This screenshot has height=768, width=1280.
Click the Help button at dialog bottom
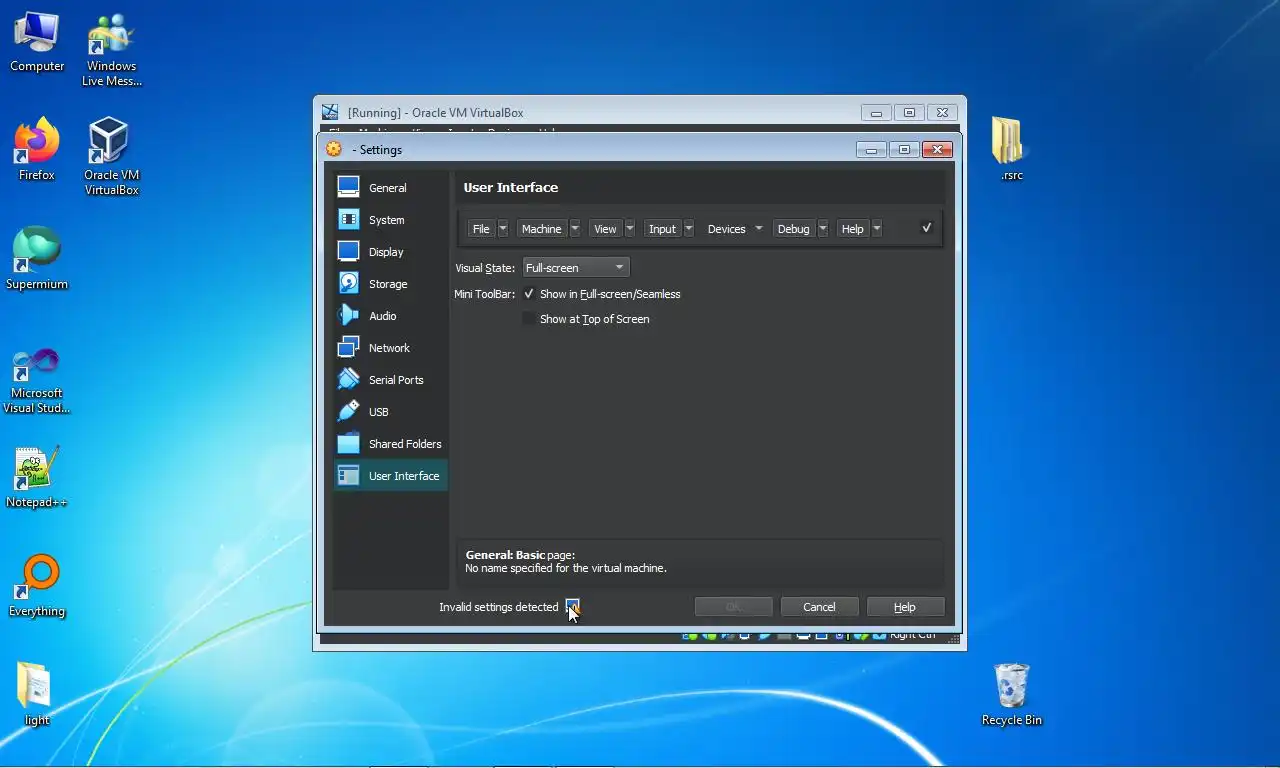tap(904, 607)
